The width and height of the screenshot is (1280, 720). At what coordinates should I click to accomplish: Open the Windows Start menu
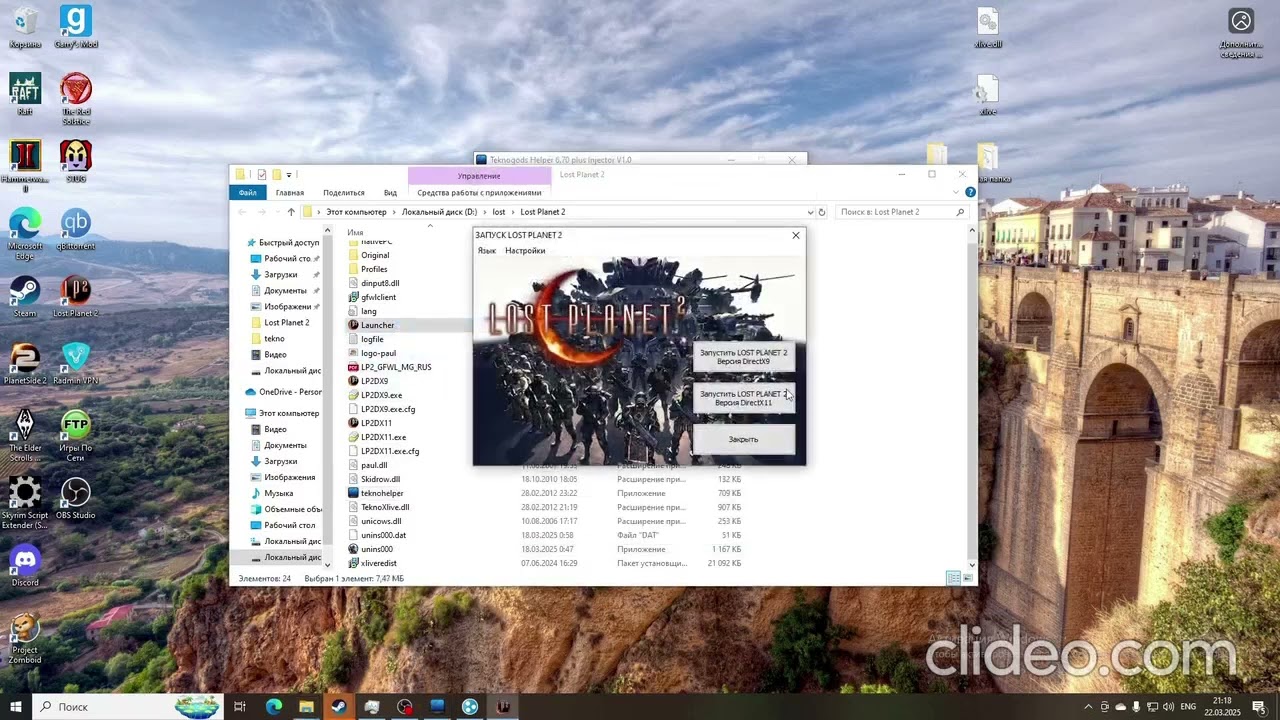click(x=15, y=706)
